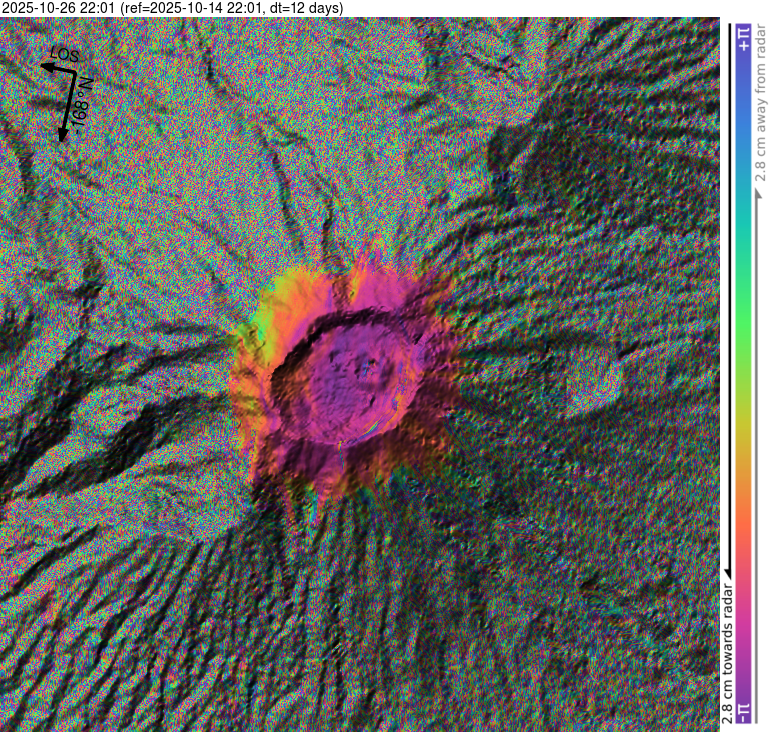Image resolution: width=769 pixels, height=732 pixels.
Task: Click the +π label atop the colorbar
Action: (x=741, y=39)
